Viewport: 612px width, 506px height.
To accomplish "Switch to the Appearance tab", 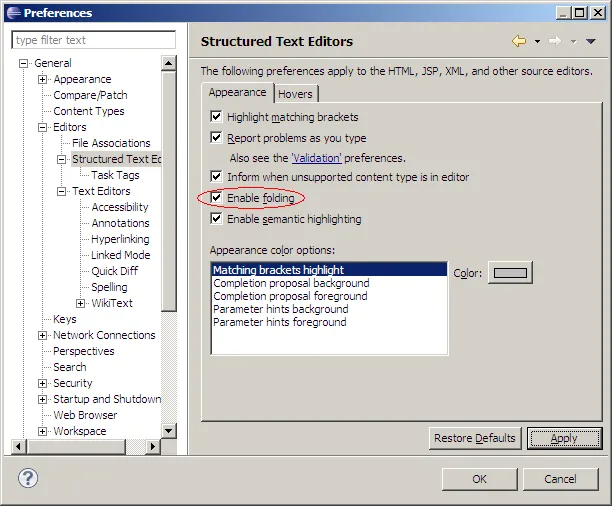I will 237,93.
